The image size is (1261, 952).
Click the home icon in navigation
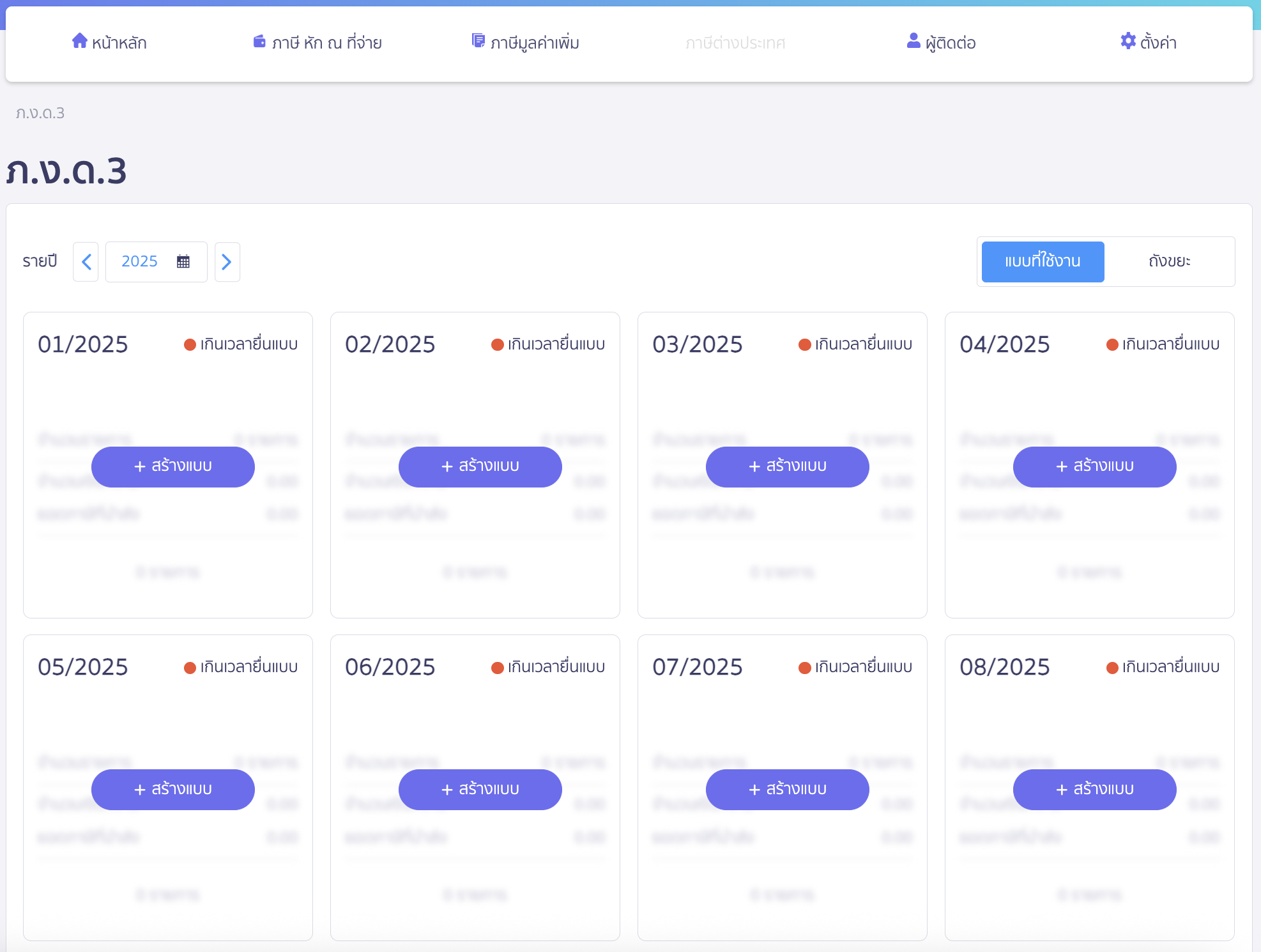(79, 41)
